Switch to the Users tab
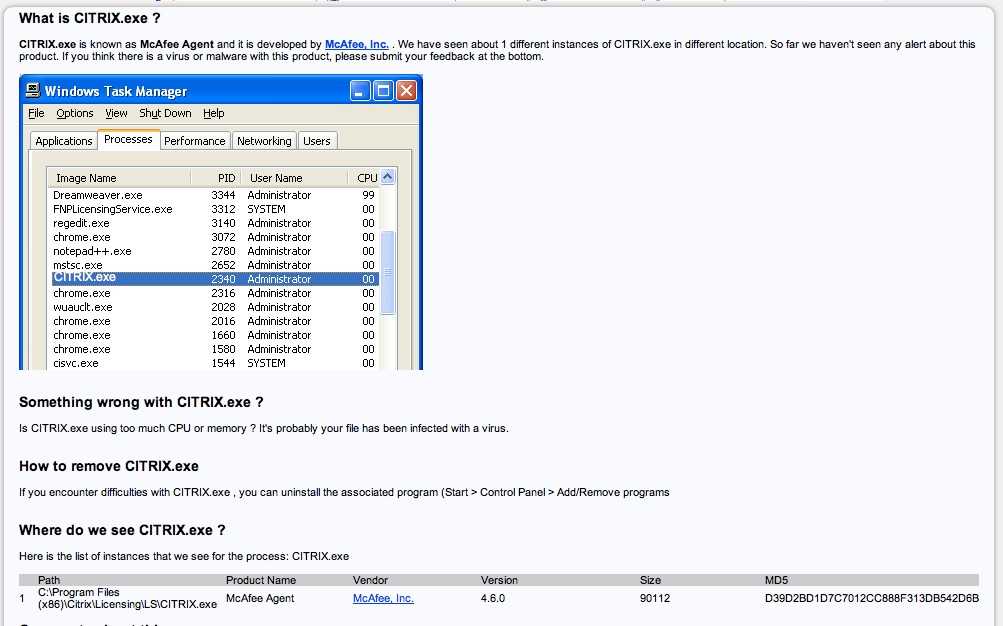Viewport: 1003px width, 626px height. (x=317, y=141)
